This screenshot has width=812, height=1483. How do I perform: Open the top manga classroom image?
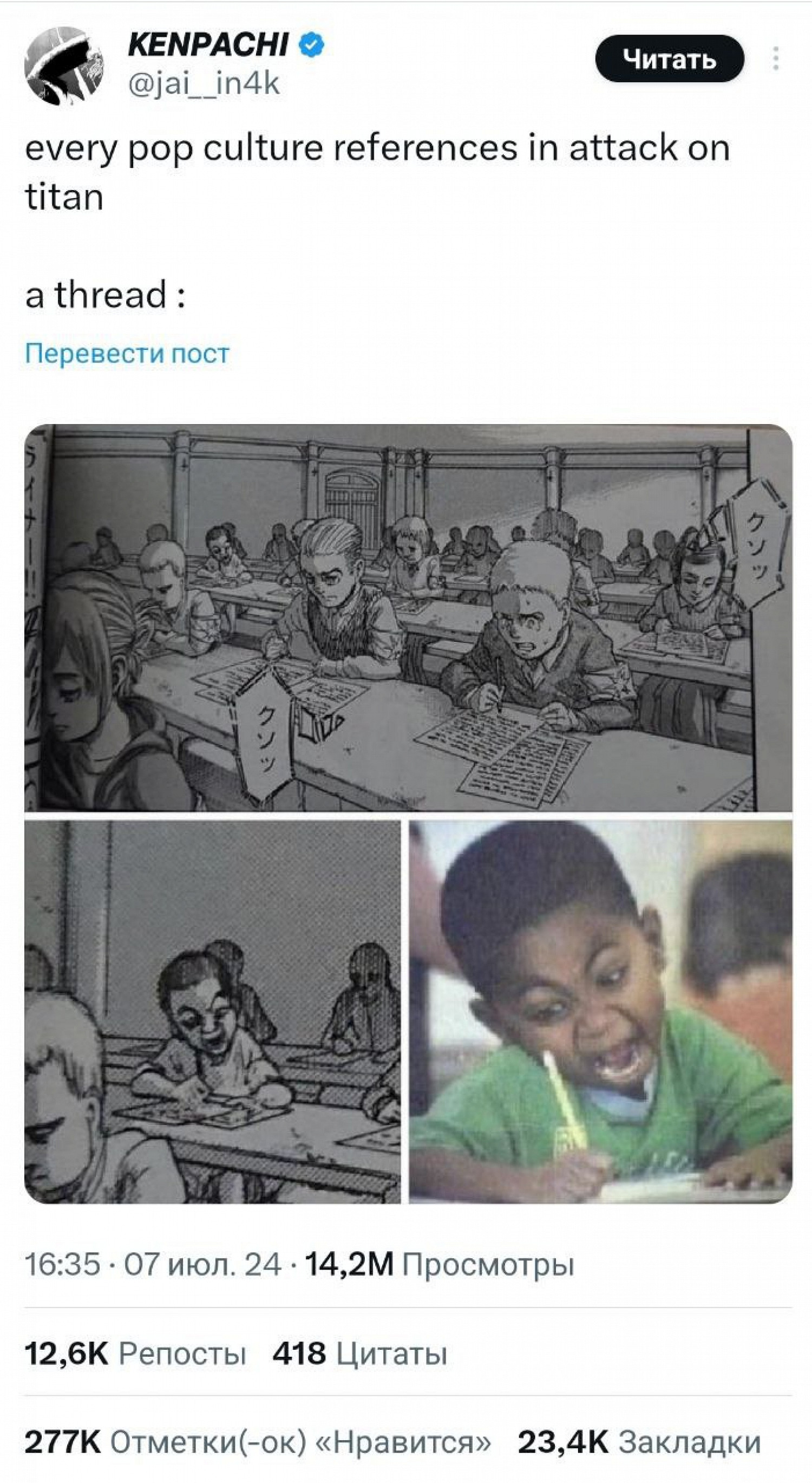coord(408,617)
